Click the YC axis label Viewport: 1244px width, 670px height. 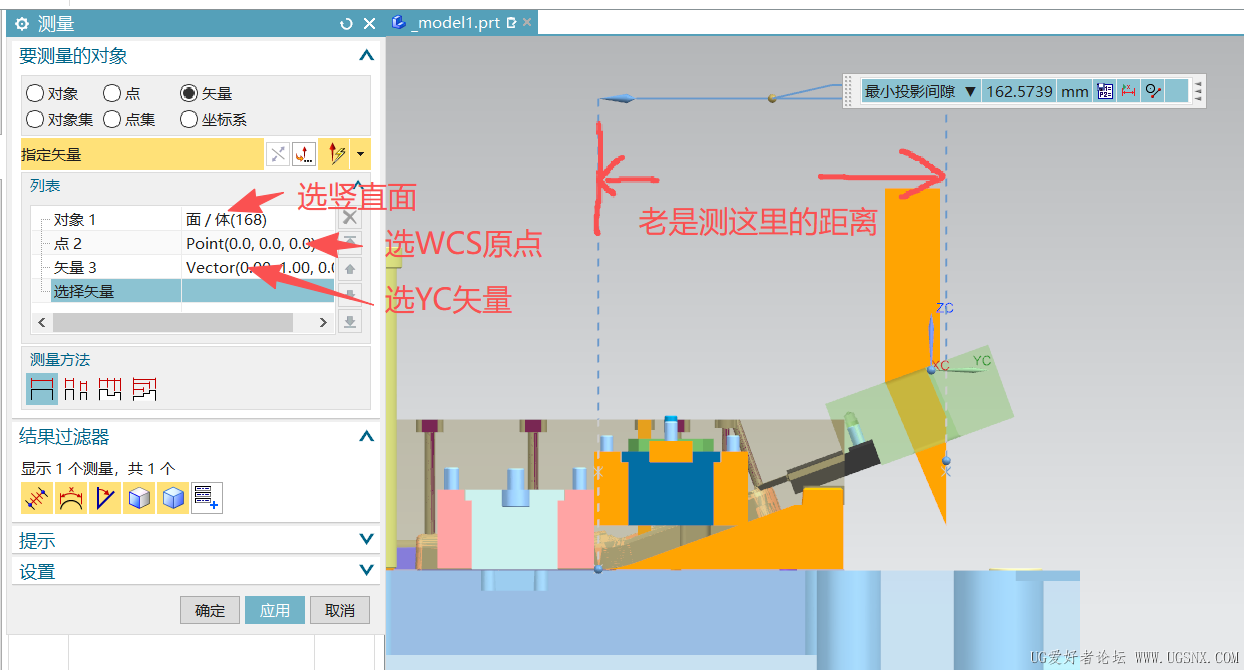pos(982,360)
